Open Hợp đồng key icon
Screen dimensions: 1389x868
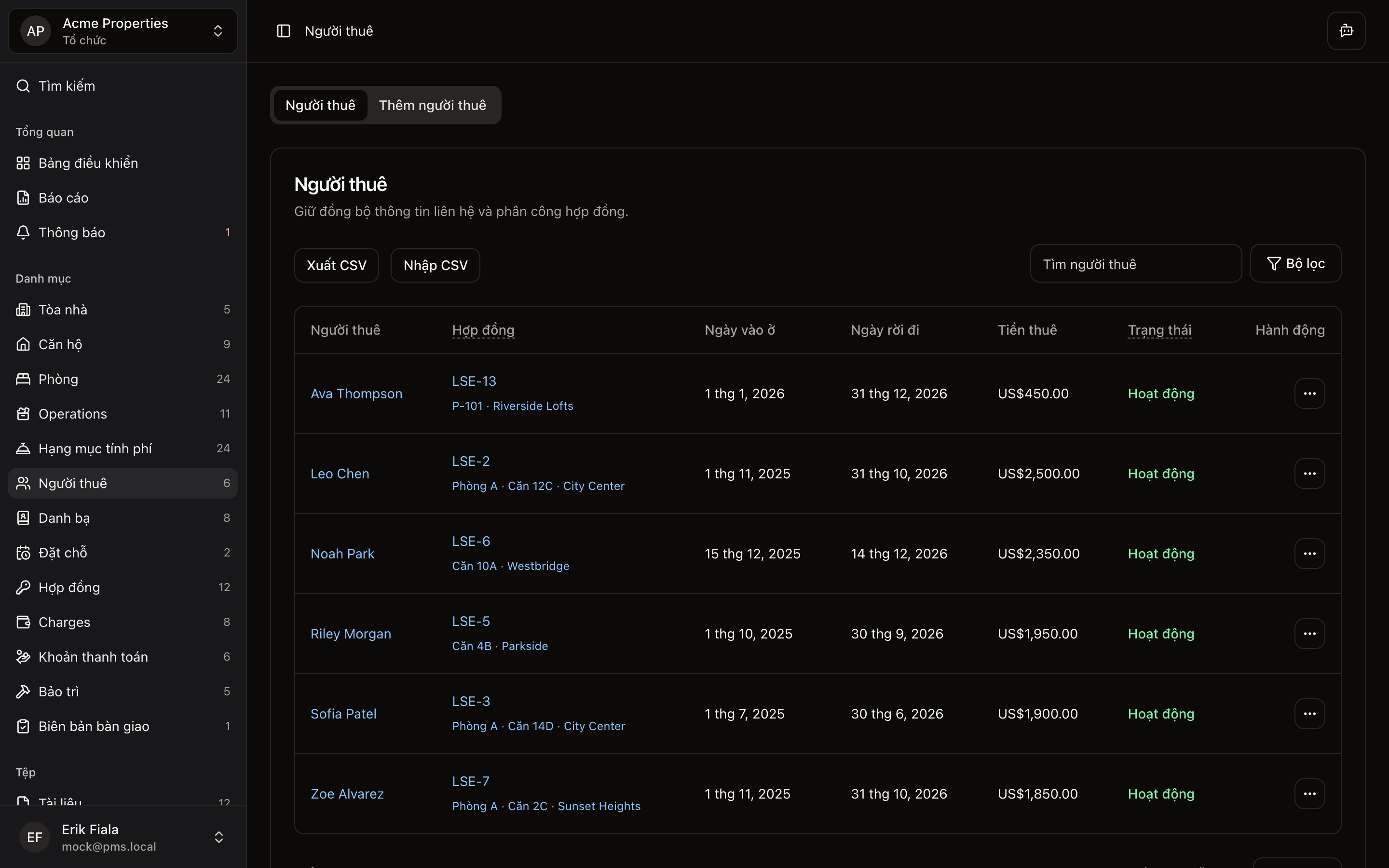23,587
